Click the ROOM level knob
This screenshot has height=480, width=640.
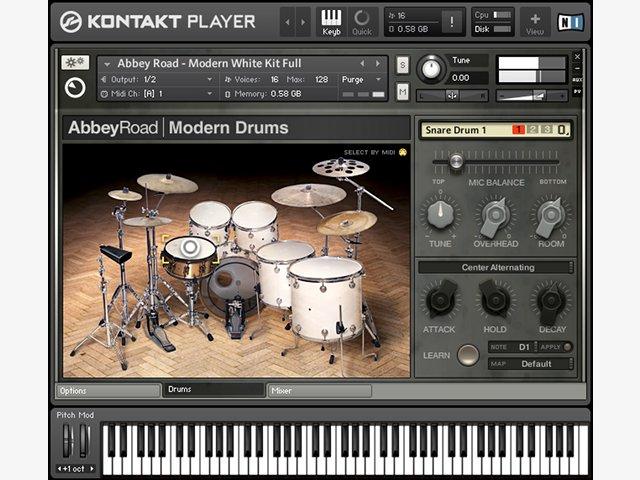coord(551,216)
